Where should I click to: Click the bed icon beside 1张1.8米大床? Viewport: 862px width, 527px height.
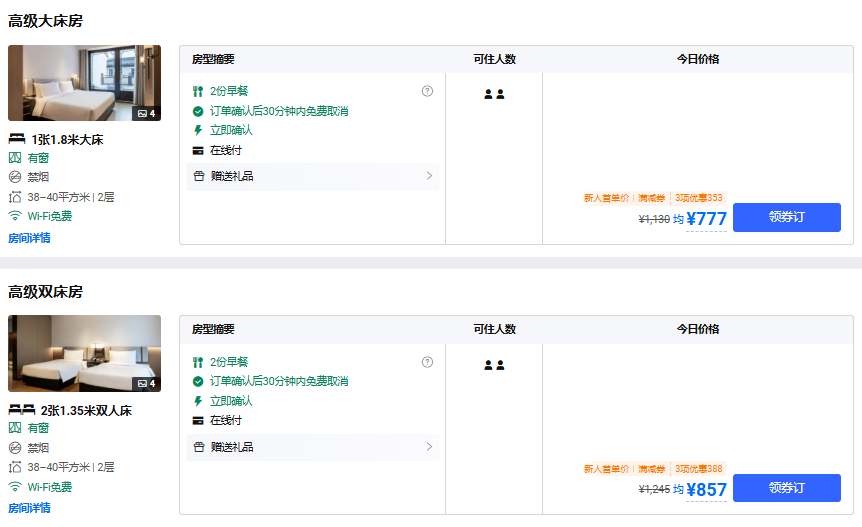(17, 139)
